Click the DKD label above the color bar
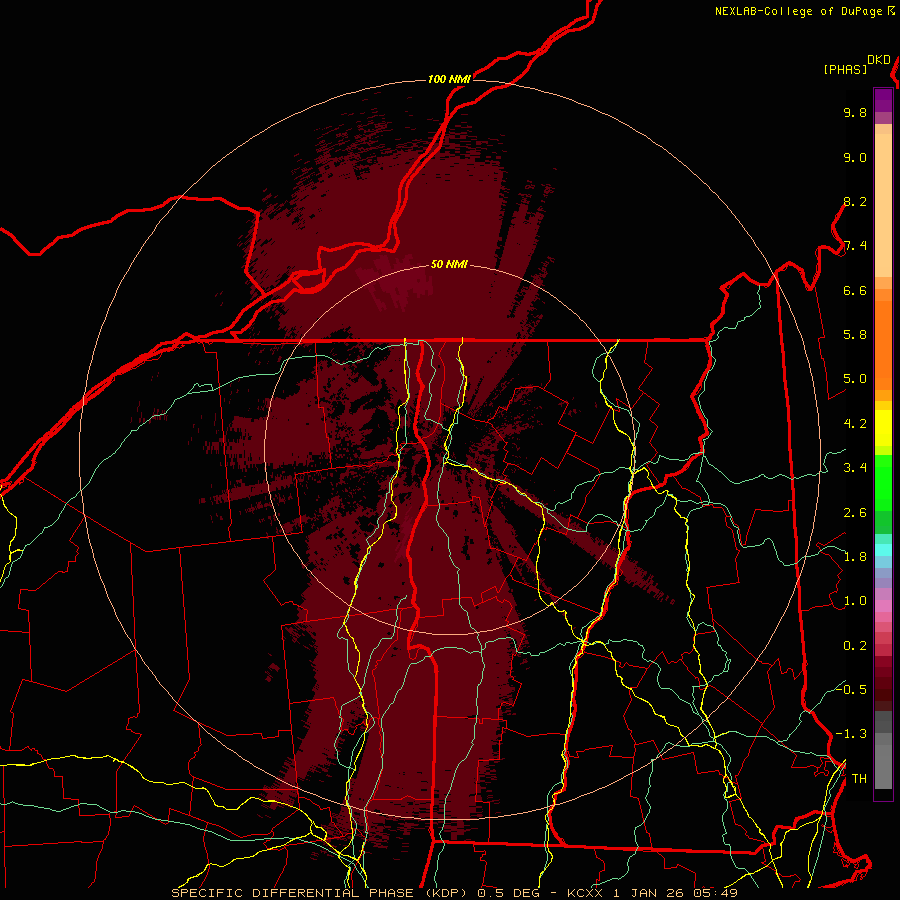This screenshot has height=900, width=900. pos(878,60)
